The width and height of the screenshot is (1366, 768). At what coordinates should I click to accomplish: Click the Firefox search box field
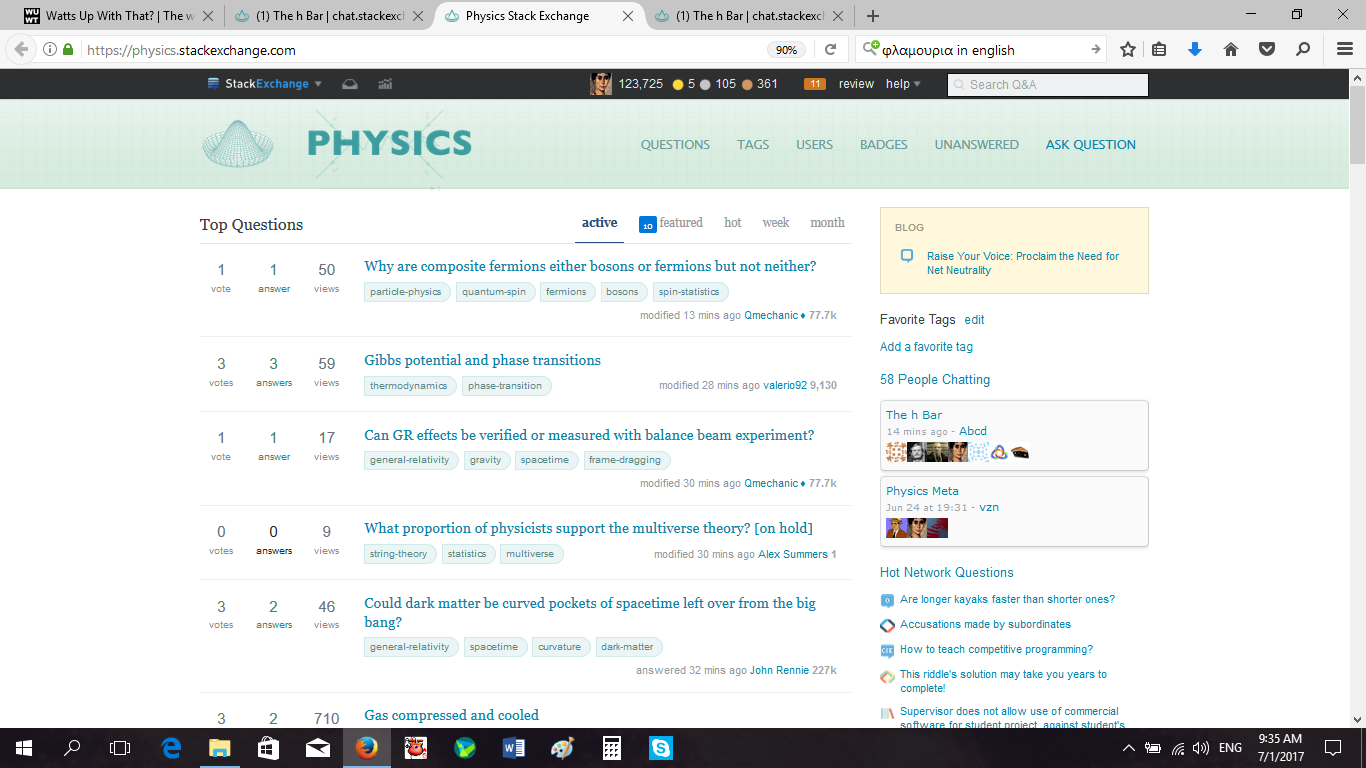(980, 50)
